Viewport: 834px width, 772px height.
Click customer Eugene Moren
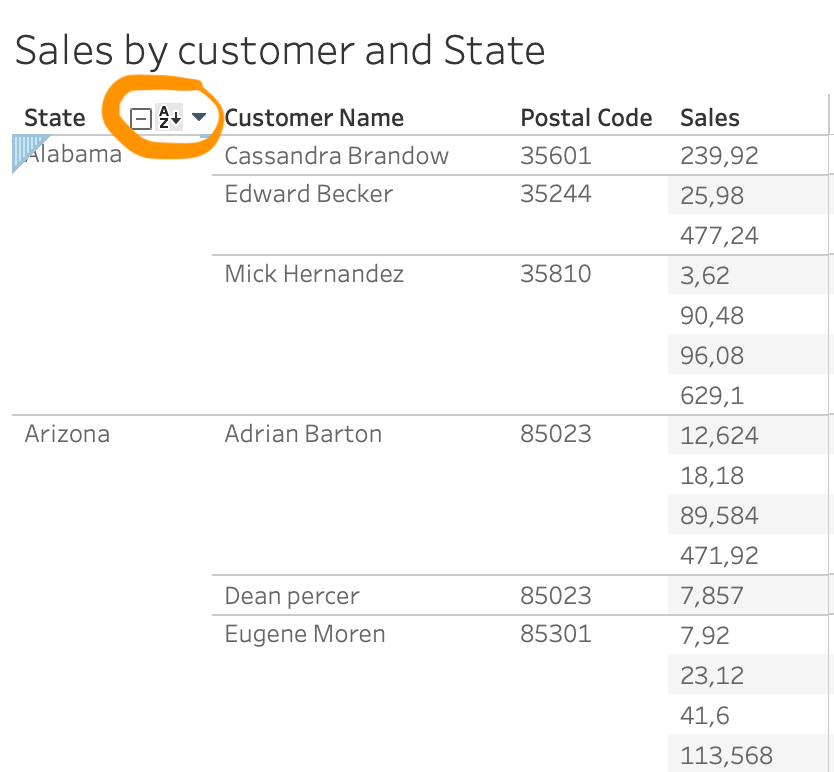(304, 634)
